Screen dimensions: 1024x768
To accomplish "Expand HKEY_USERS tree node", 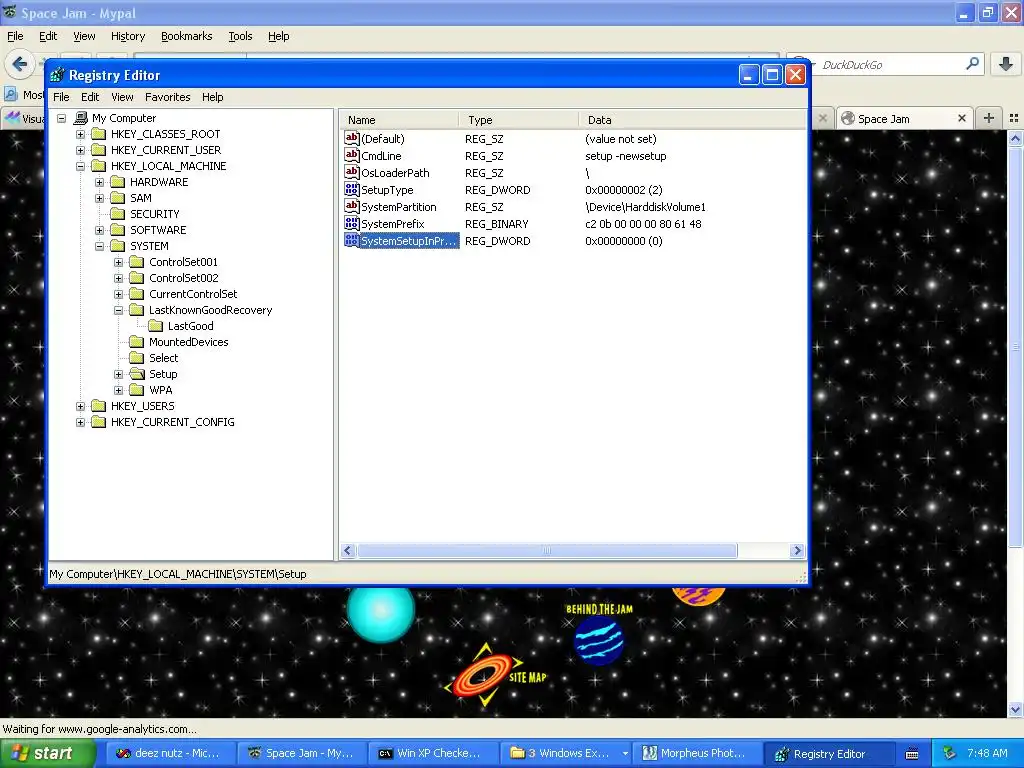I will (80, 406).
